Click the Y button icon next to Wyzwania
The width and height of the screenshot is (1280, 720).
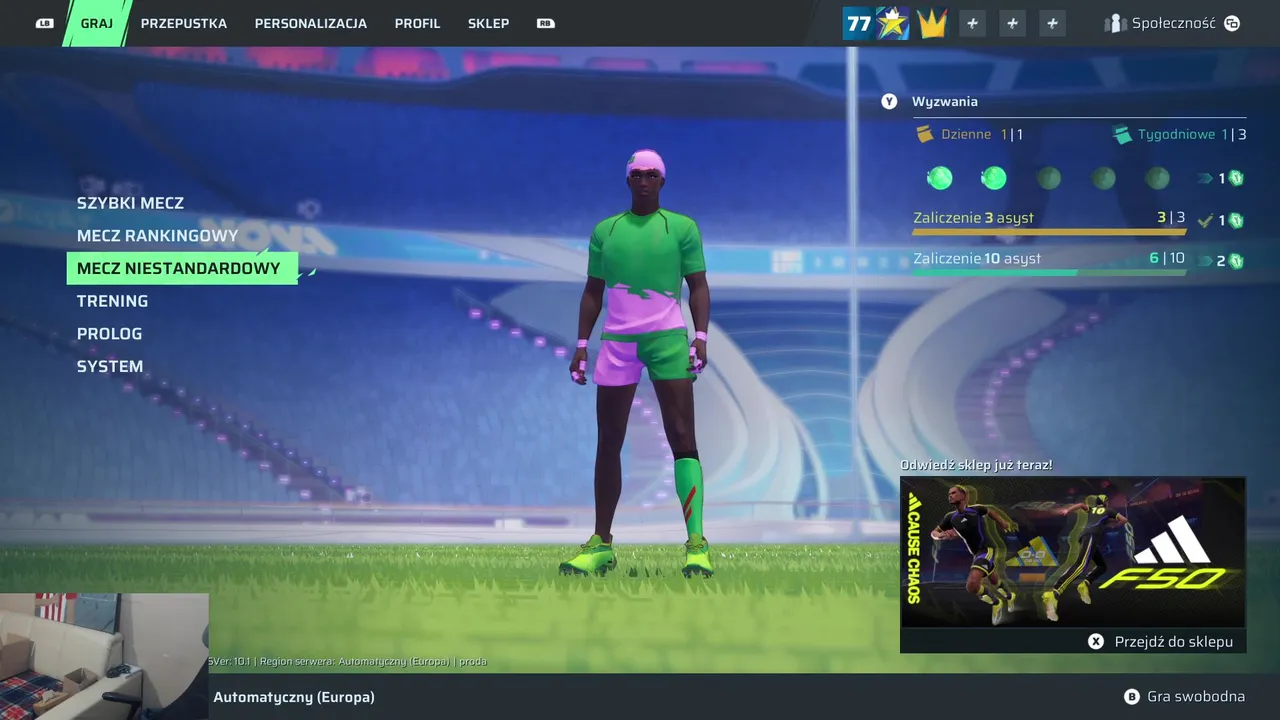[889, 101]
